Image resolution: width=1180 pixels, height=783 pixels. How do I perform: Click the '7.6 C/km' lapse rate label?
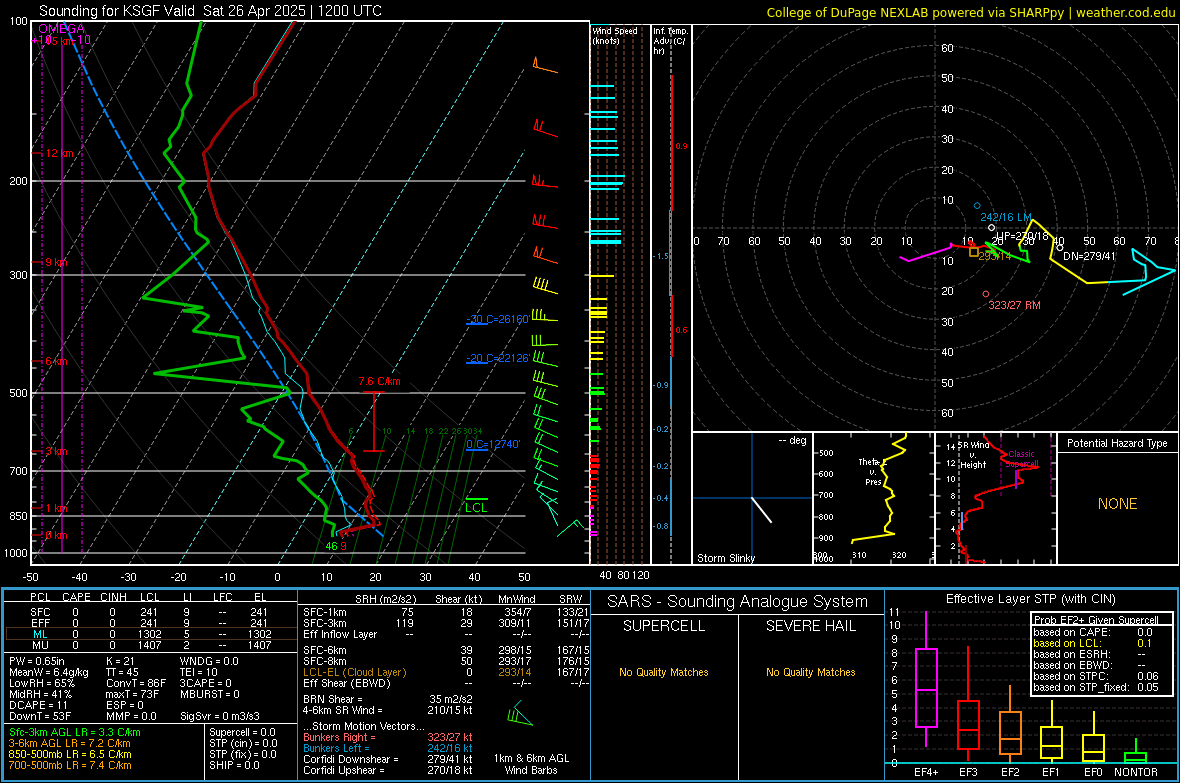coord(379,382)
